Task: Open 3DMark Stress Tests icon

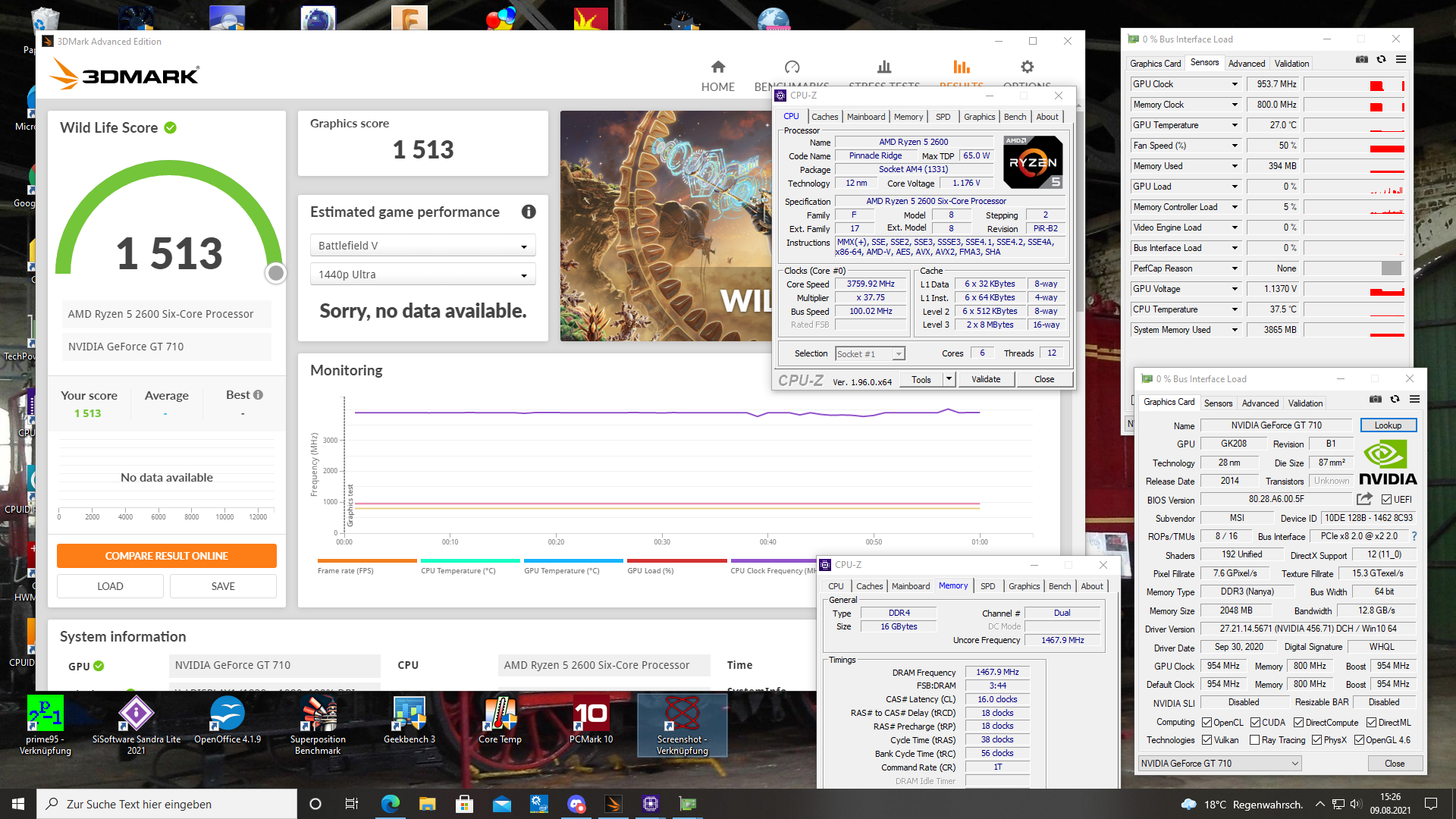Action: click(x=884, y=67)
